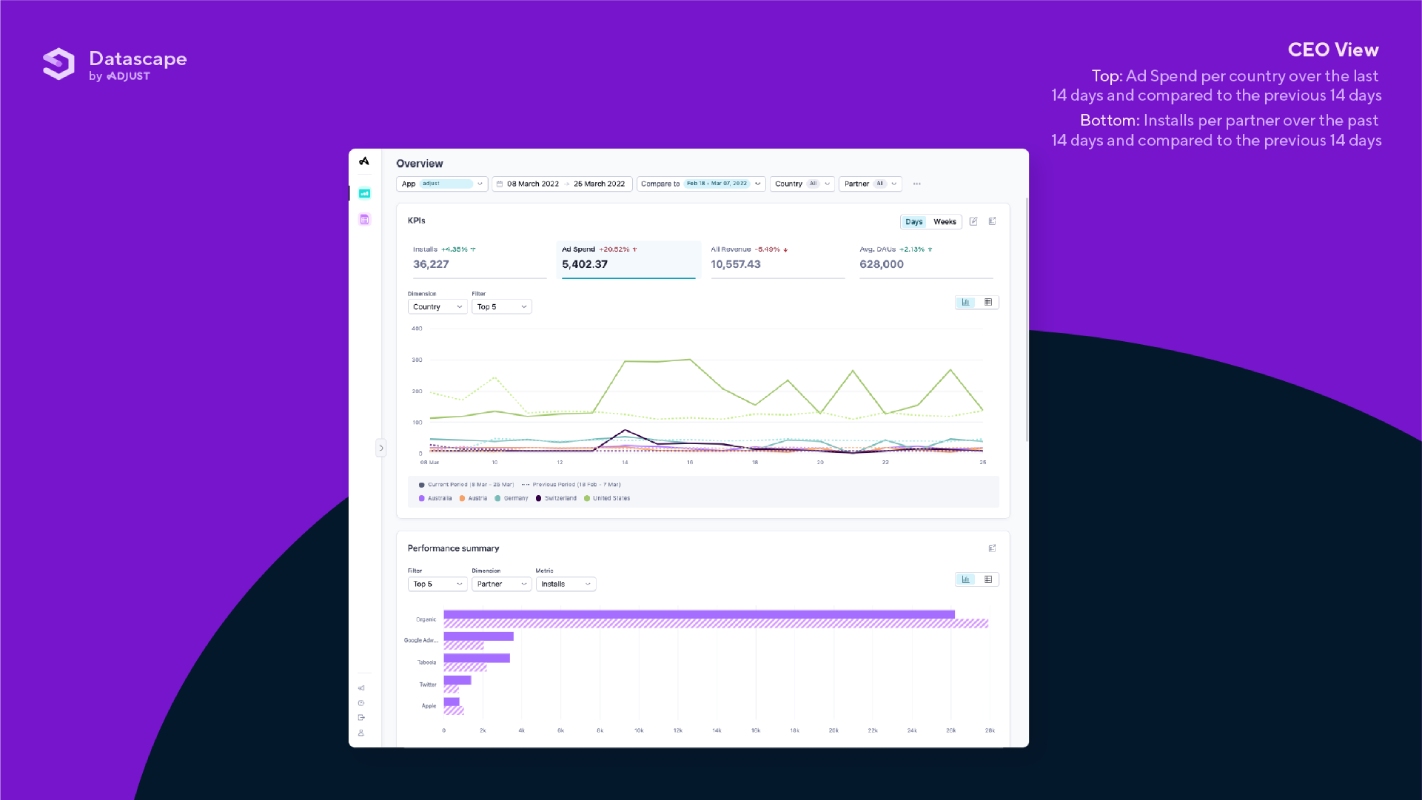Image resolution: width=1422 pixels, height=800 pixels.
Task: Expand the collapsed sidebar with the arrow button
Action: pos(381,448)
